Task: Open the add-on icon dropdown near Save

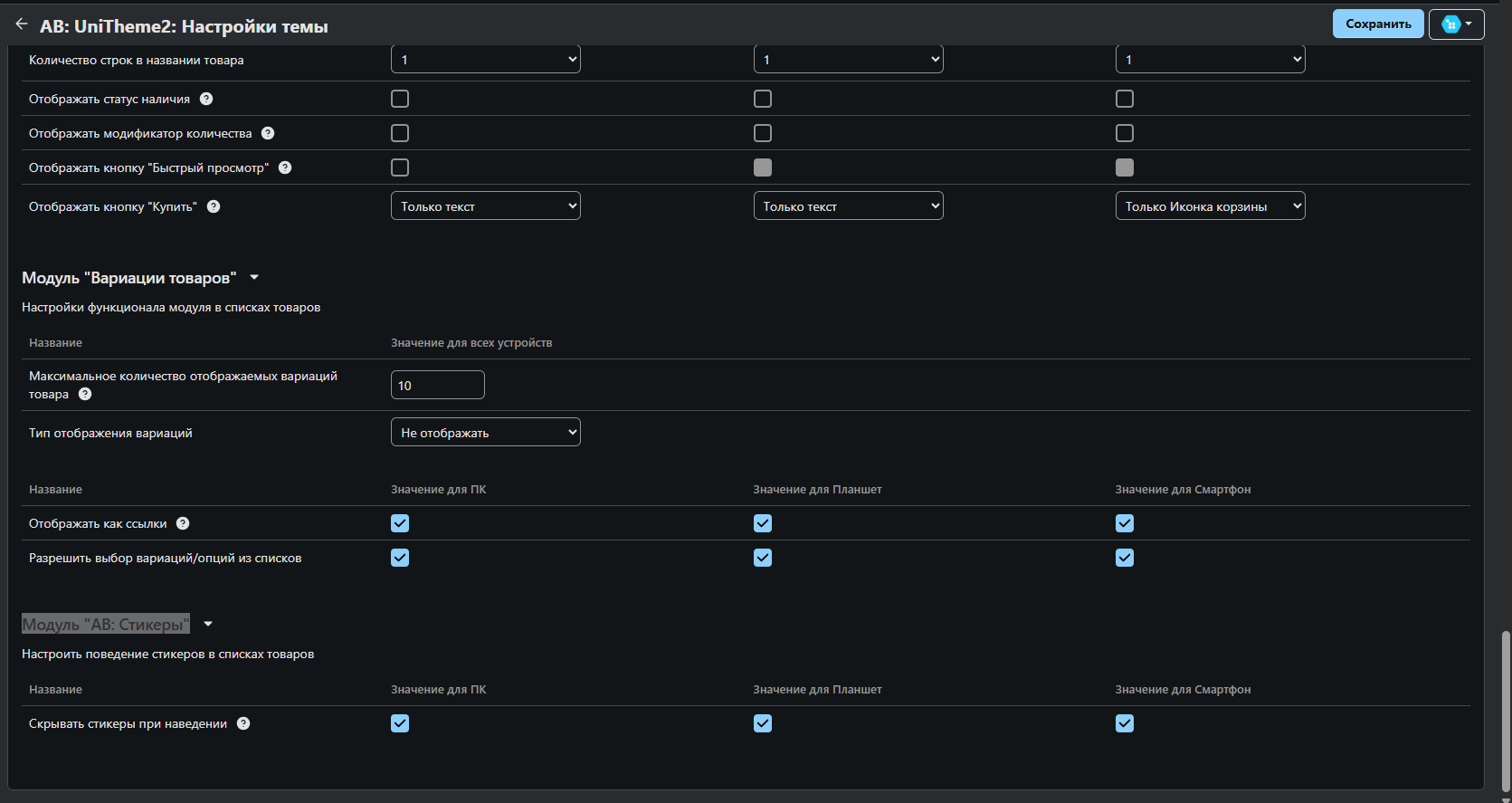Action: coord(1456,24)
